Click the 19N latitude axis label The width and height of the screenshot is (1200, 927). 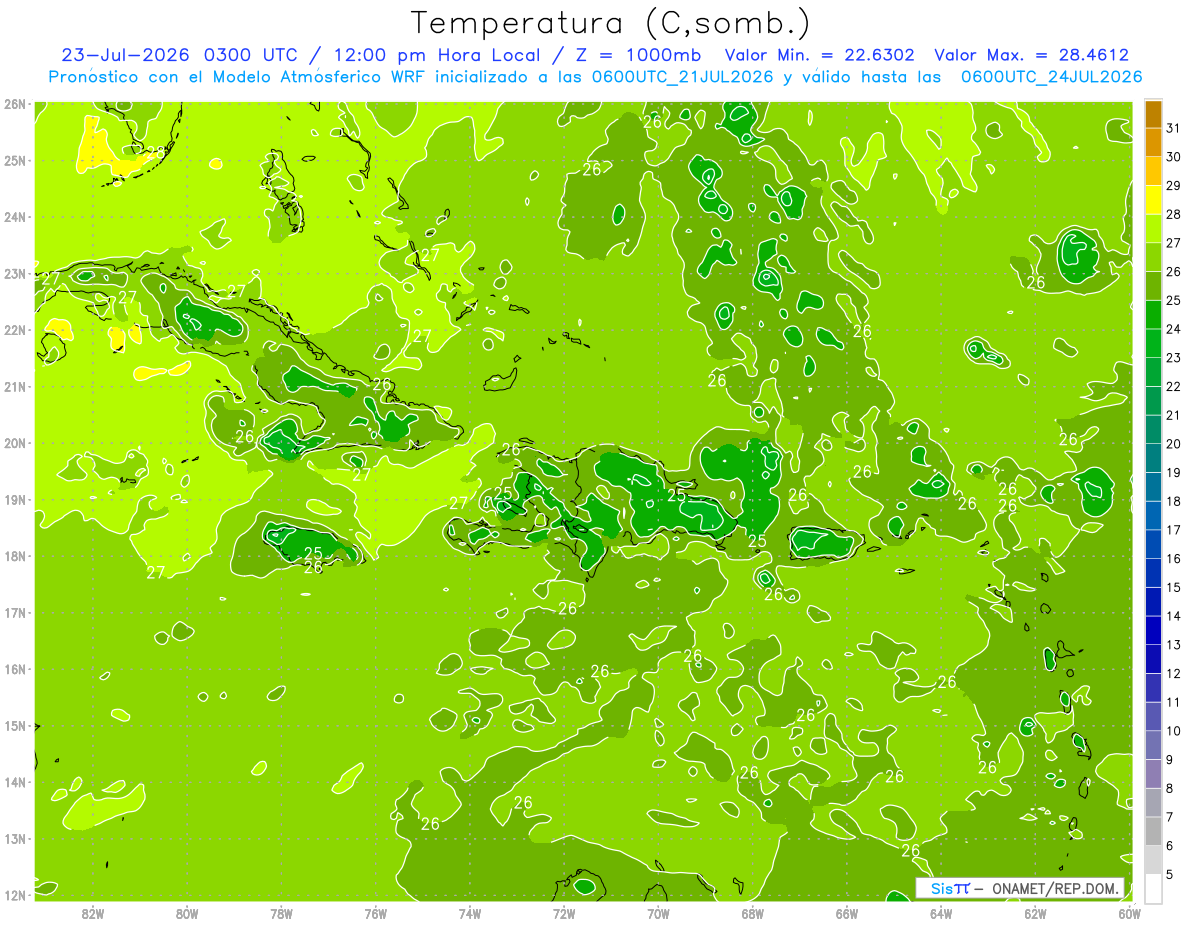(x=14, y=499)
